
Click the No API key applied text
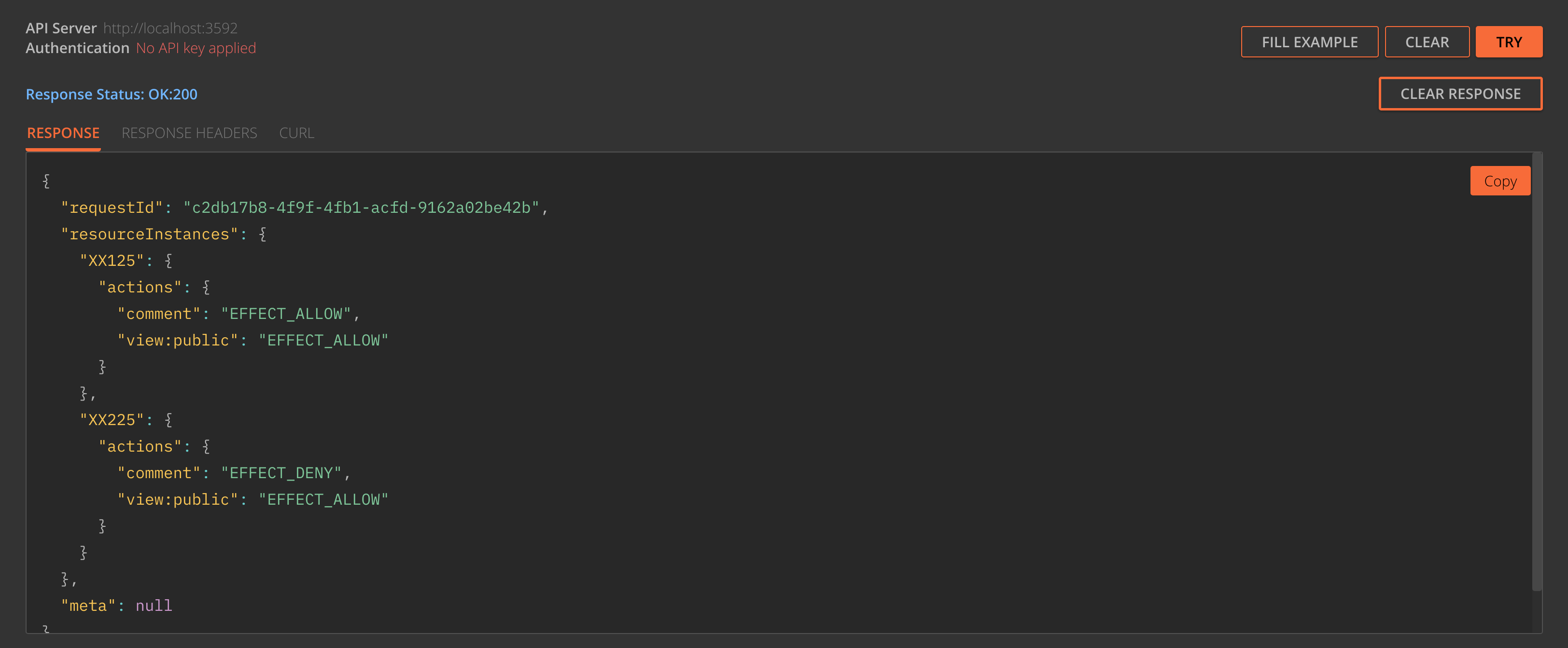pyautogui.click(x=196, y=48)
